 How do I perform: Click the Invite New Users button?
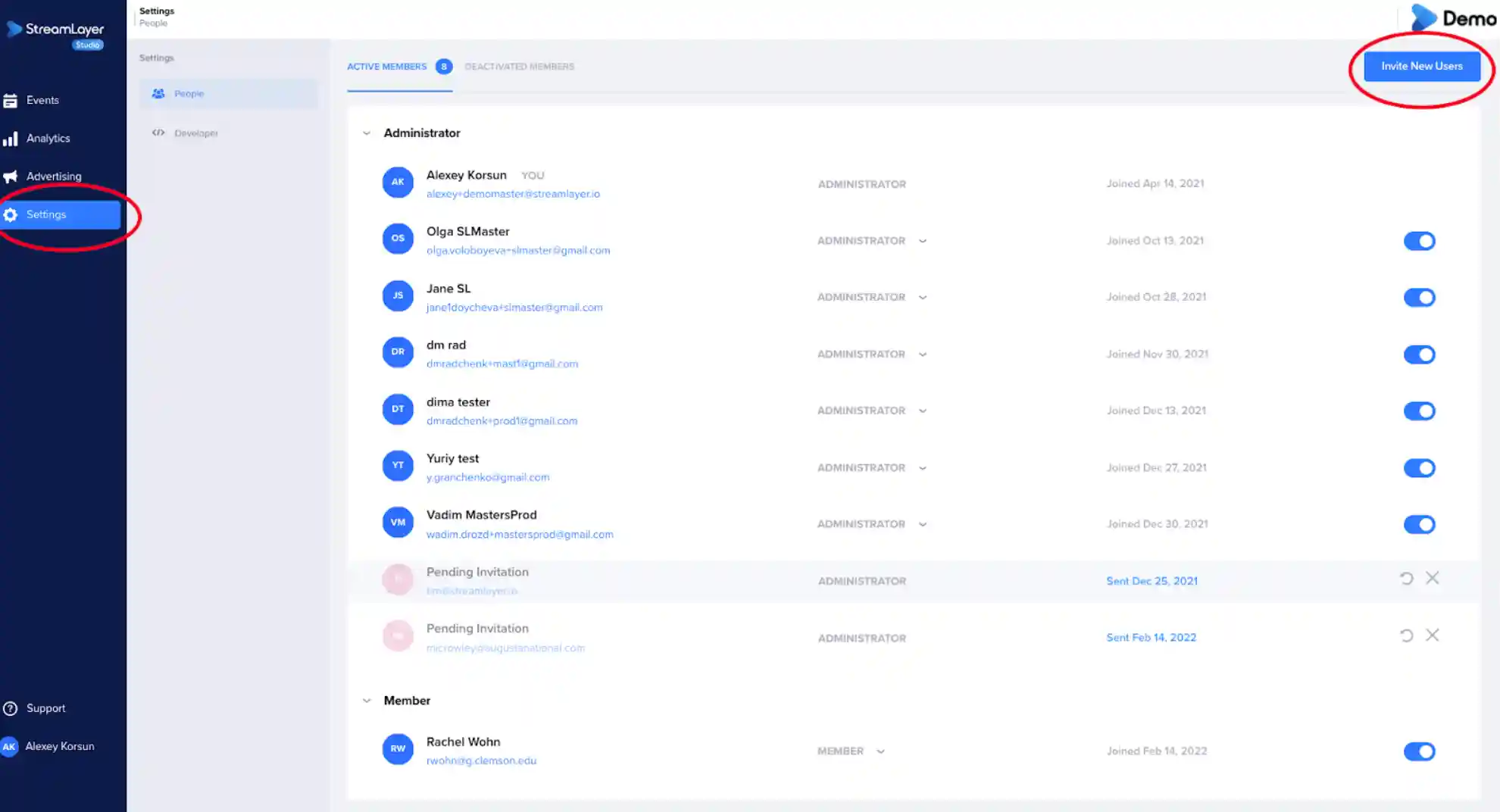point(1421,67)
